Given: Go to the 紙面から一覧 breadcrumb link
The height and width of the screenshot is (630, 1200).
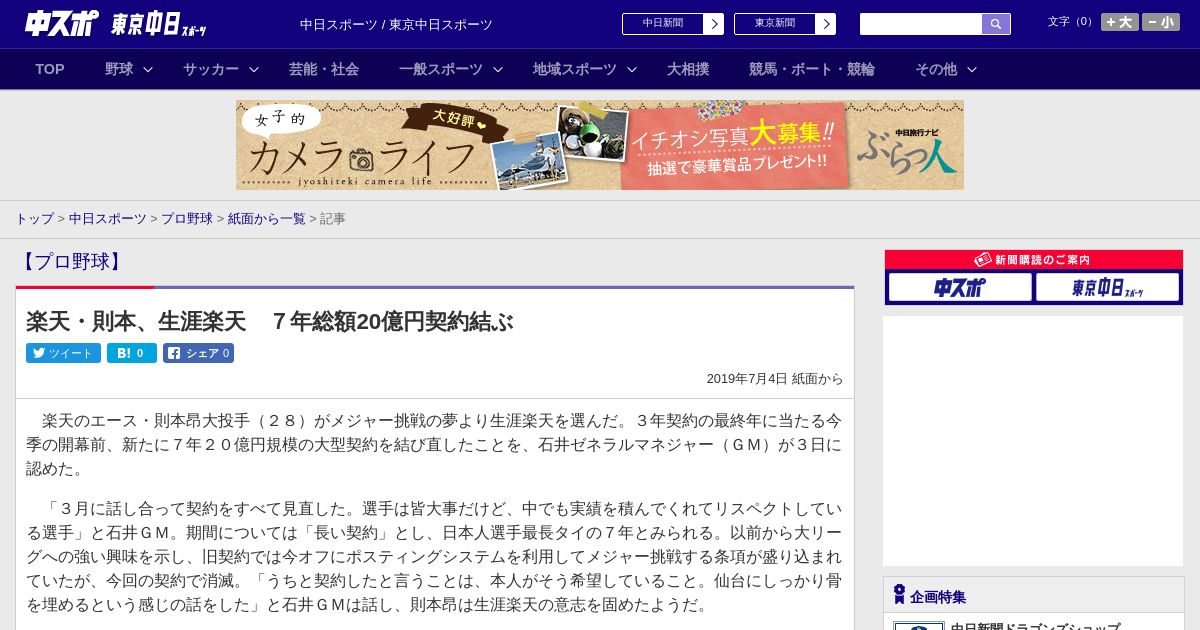Looking at the screenshot, I should [267, 218].
